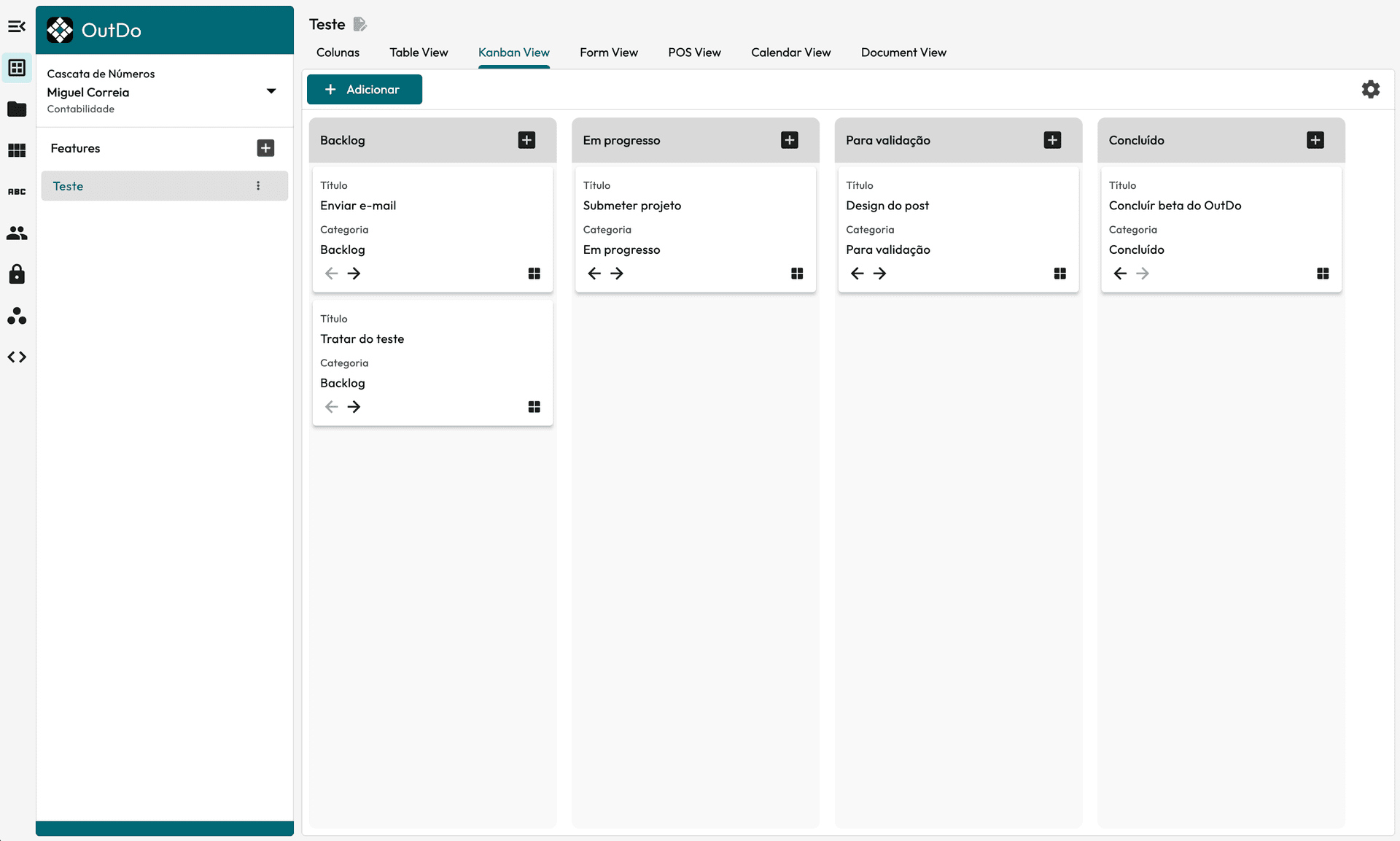Open settings with the gear icon
The height and width of the screenshot is (841, 1400).
1371,88
